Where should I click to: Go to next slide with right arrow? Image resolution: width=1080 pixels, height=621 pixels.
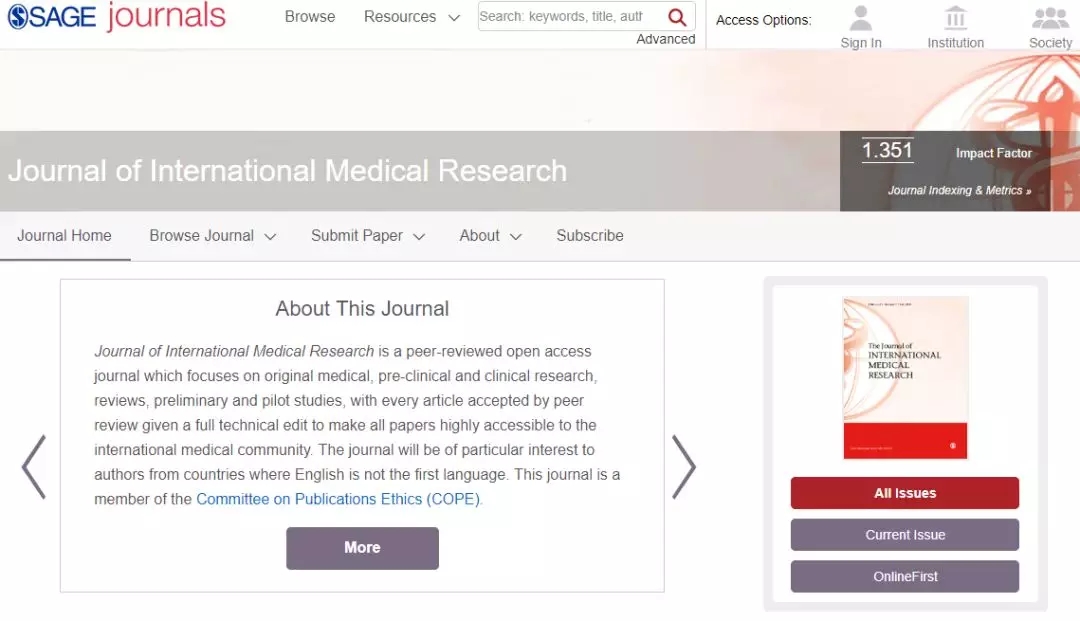coord(684,467)
